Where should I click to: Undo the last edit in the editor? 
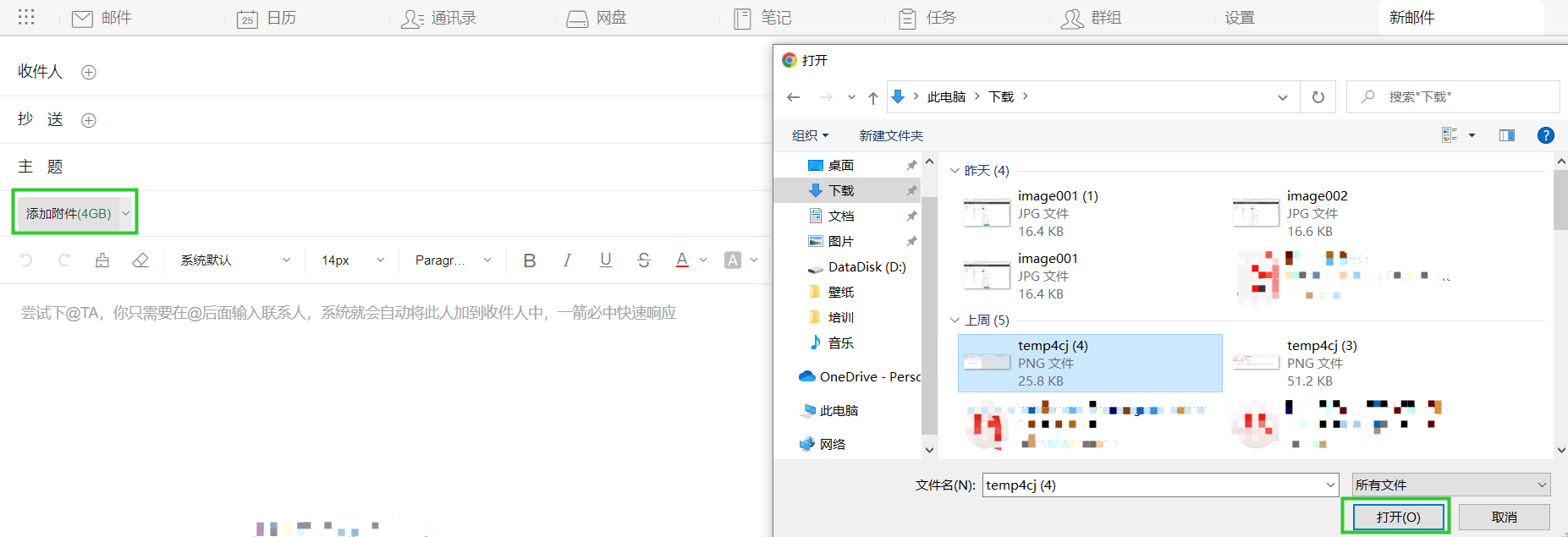coord(26,260)
